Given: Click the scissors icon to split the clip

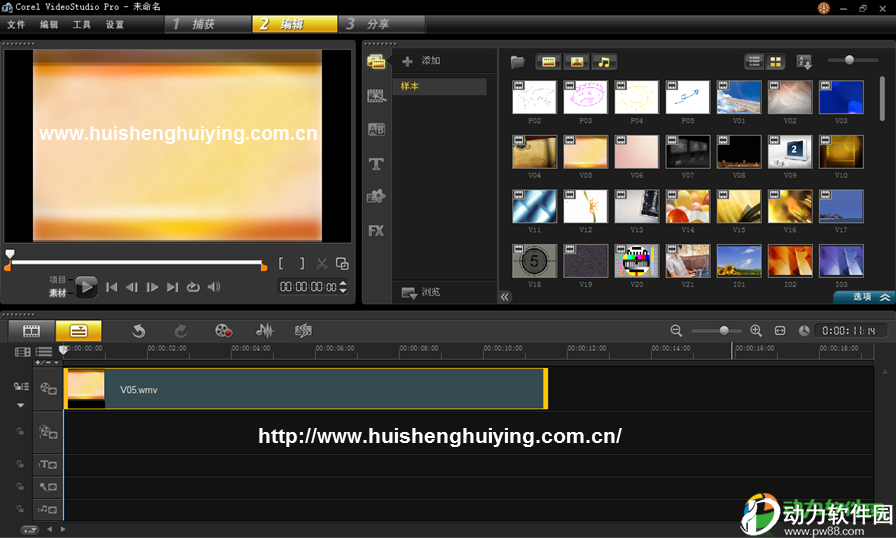Looking at the screenshot, I should (x=322, y=264).
